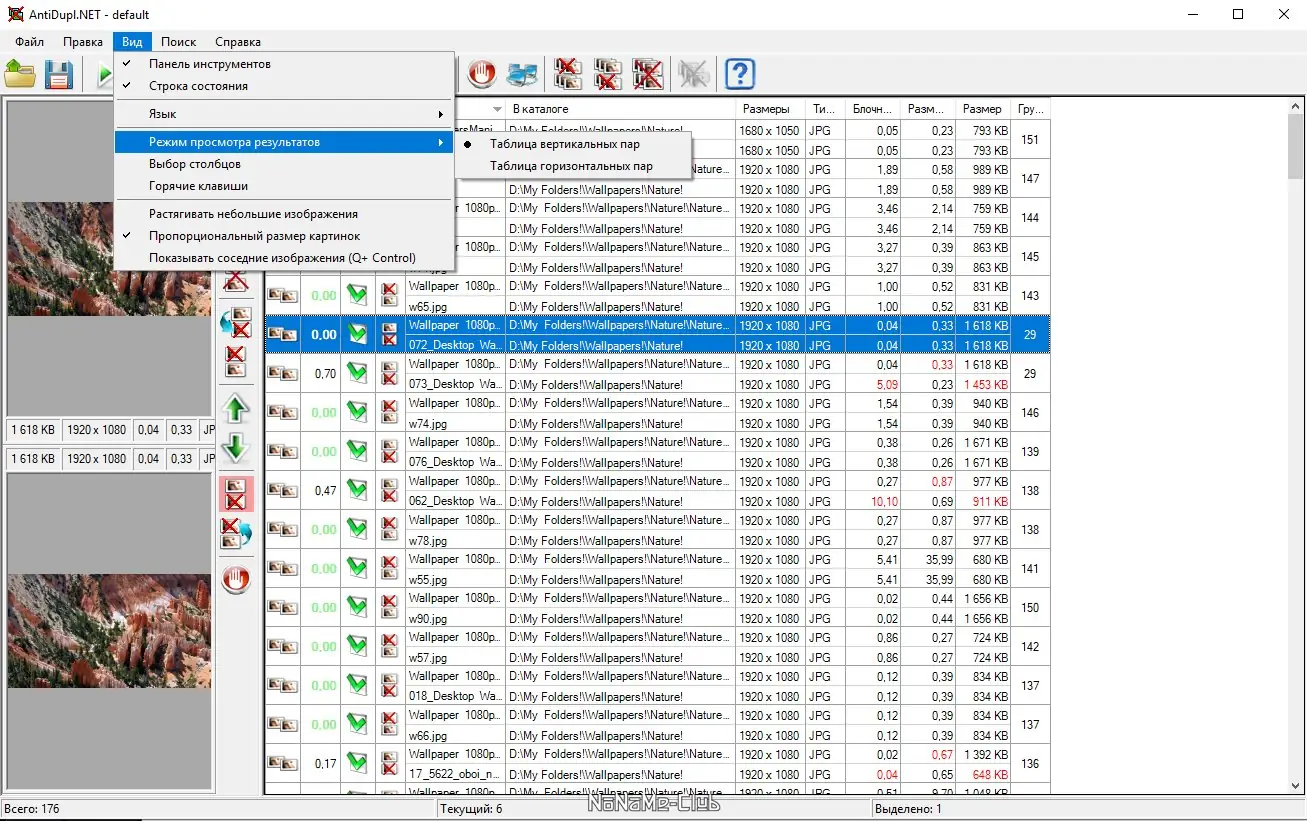Open the image comparison viewer icon
Image resolution: width=1307 pixels, height=821 pixels.
(523, 73)
